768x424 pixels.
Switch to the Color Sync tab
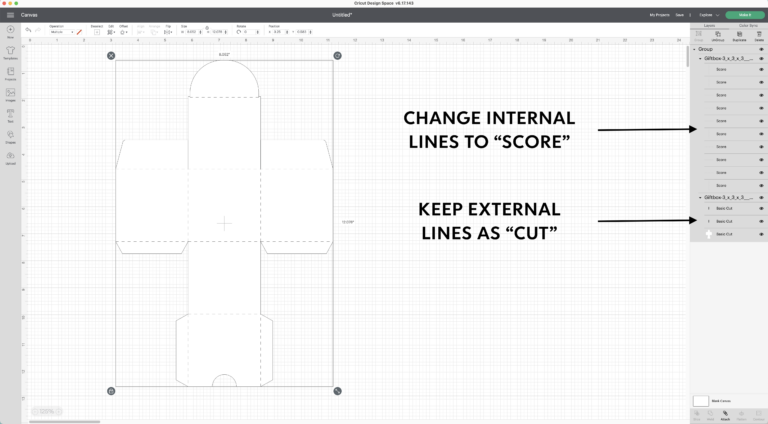tap(746, 25)
